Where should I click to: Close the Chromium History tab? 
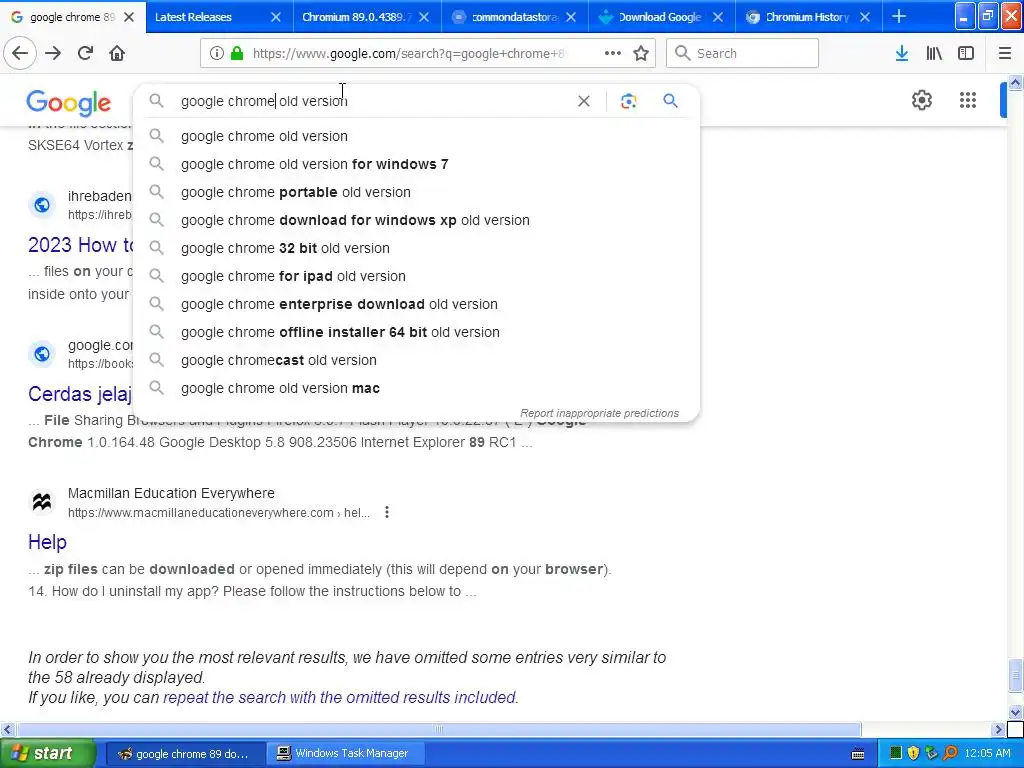(865, 17)
